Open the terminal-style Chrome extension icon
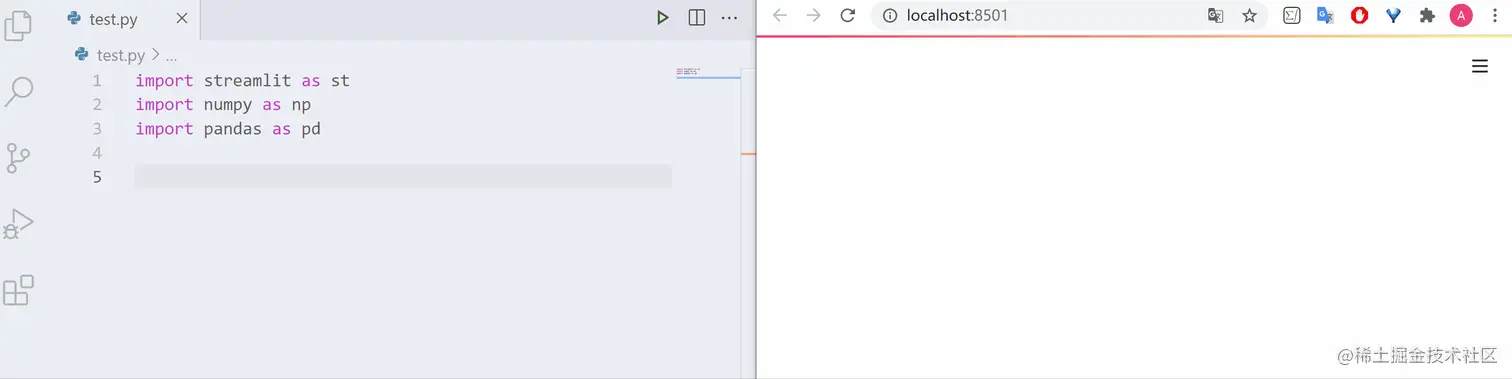 coord(1292,15)
